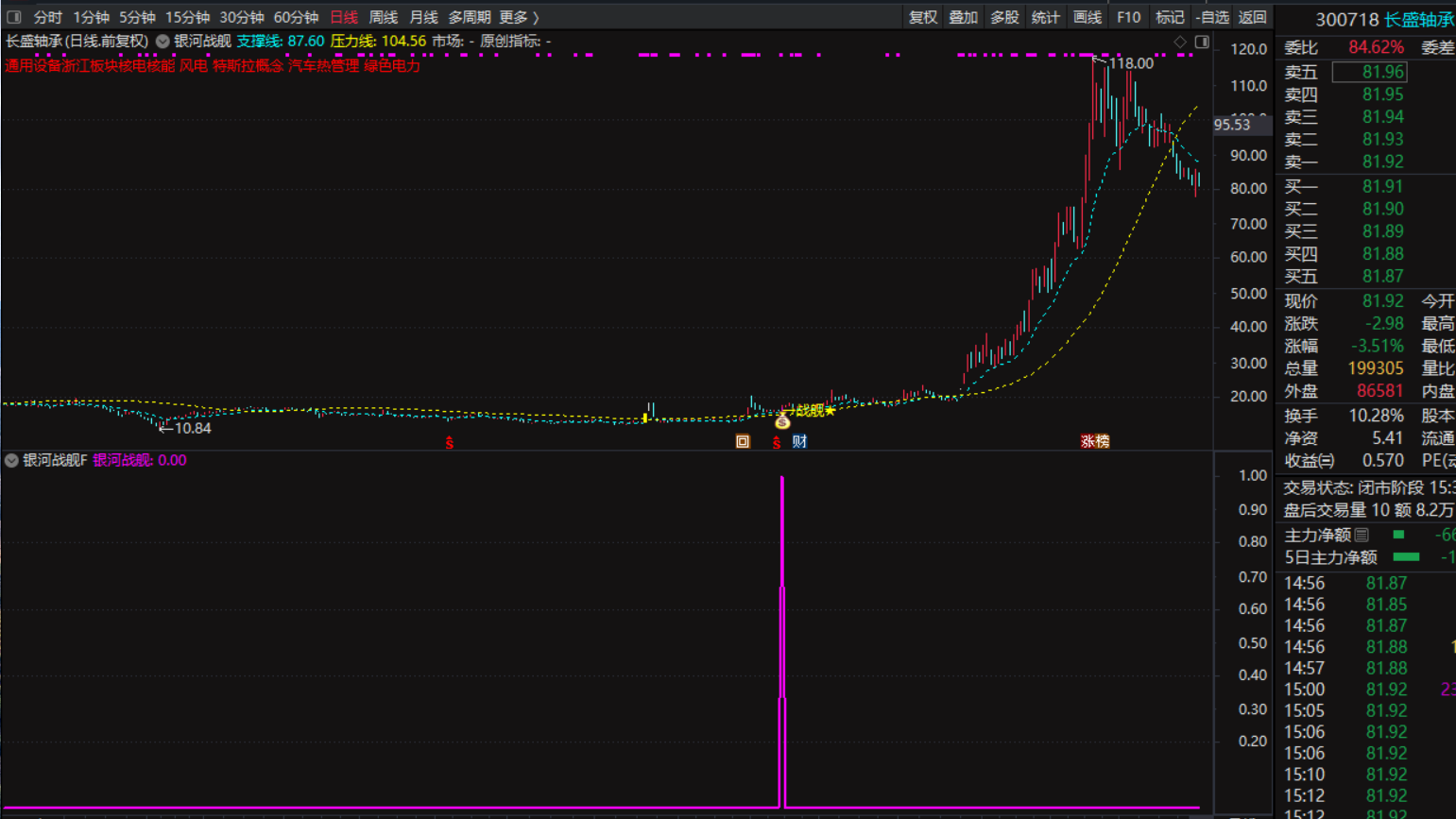Select the 15分钟 timeframe tab
This screenshot has height=819, width=1456.
[x=187, y=17]
